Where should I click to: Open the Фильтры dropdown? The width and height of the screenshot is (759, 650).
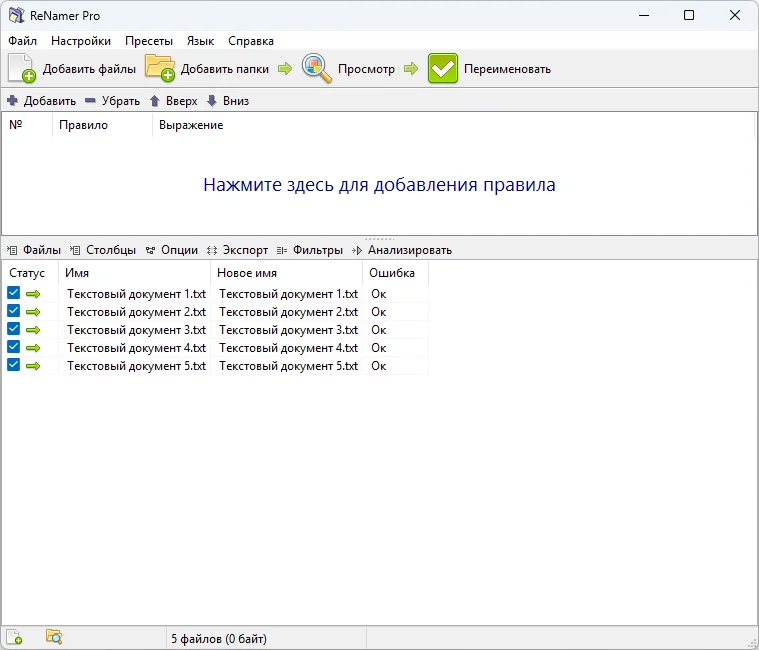[310, 250]
